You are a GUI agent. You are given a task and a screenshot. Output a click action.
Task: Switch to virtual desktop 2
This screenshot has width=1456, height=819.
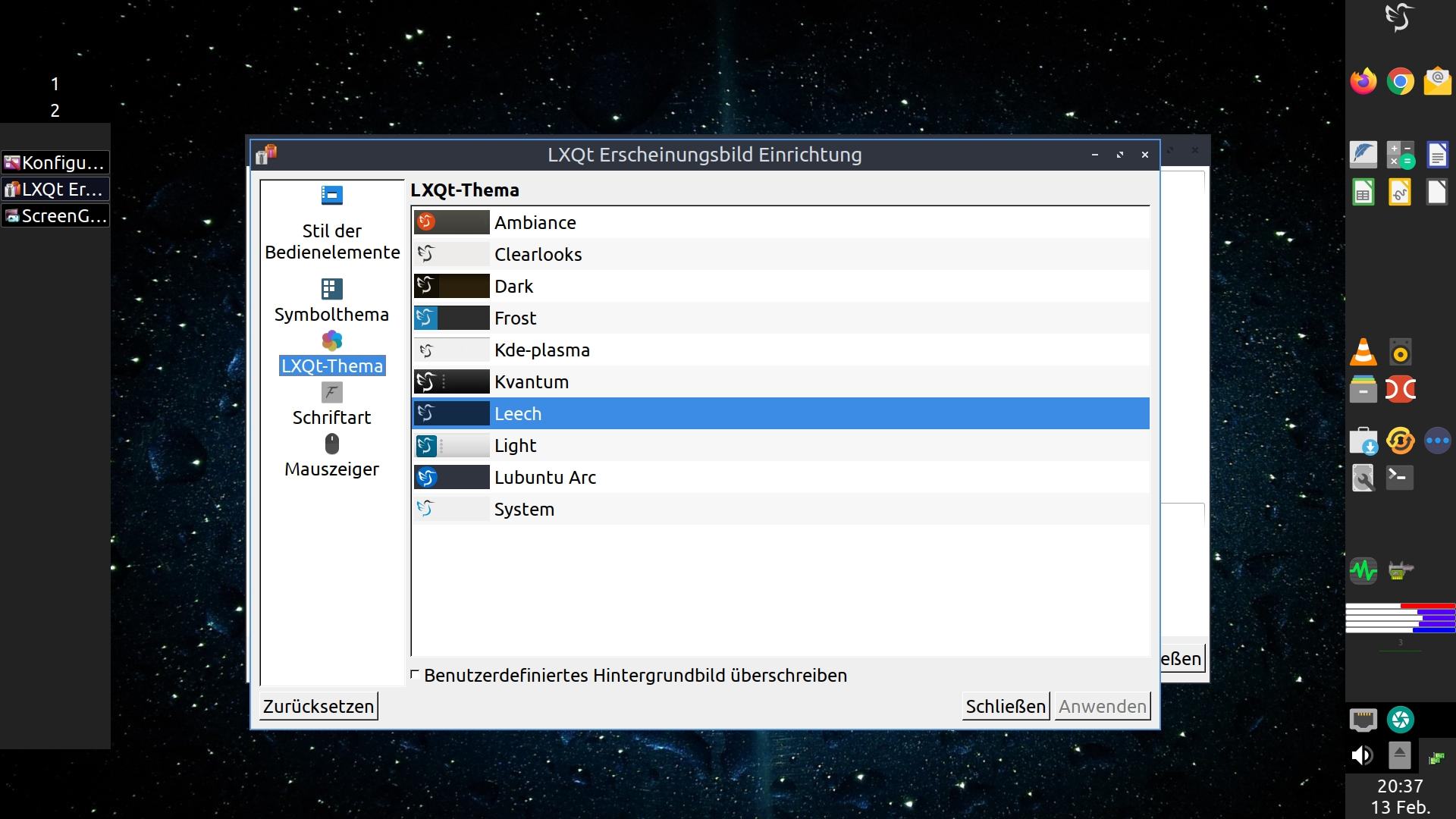tap(55, 111)
